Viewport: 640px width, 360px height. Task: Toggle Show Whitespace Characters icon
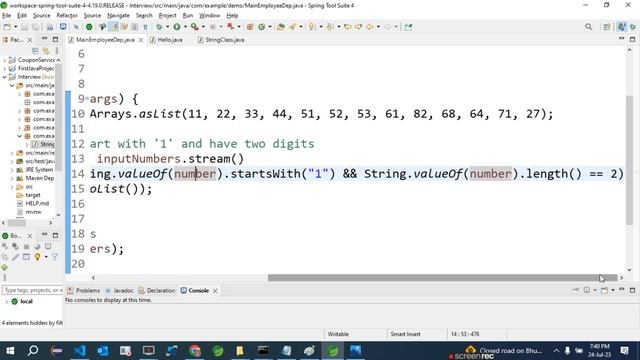145,27
